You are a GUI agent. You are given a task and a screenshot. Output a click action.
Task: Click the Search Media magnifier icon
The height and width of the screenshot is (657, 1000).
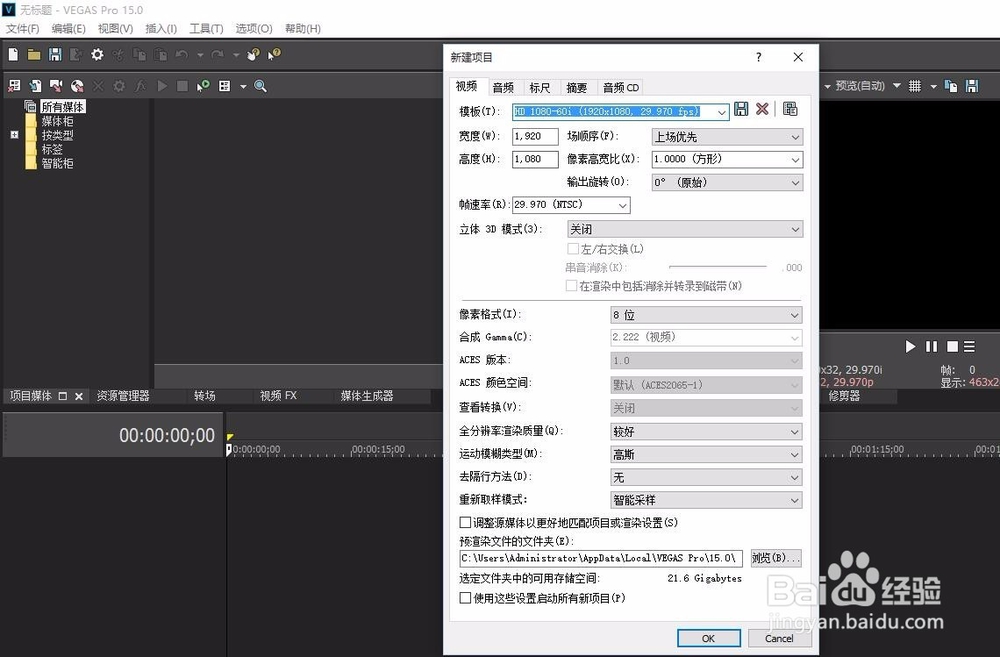[x=260, y=86]
